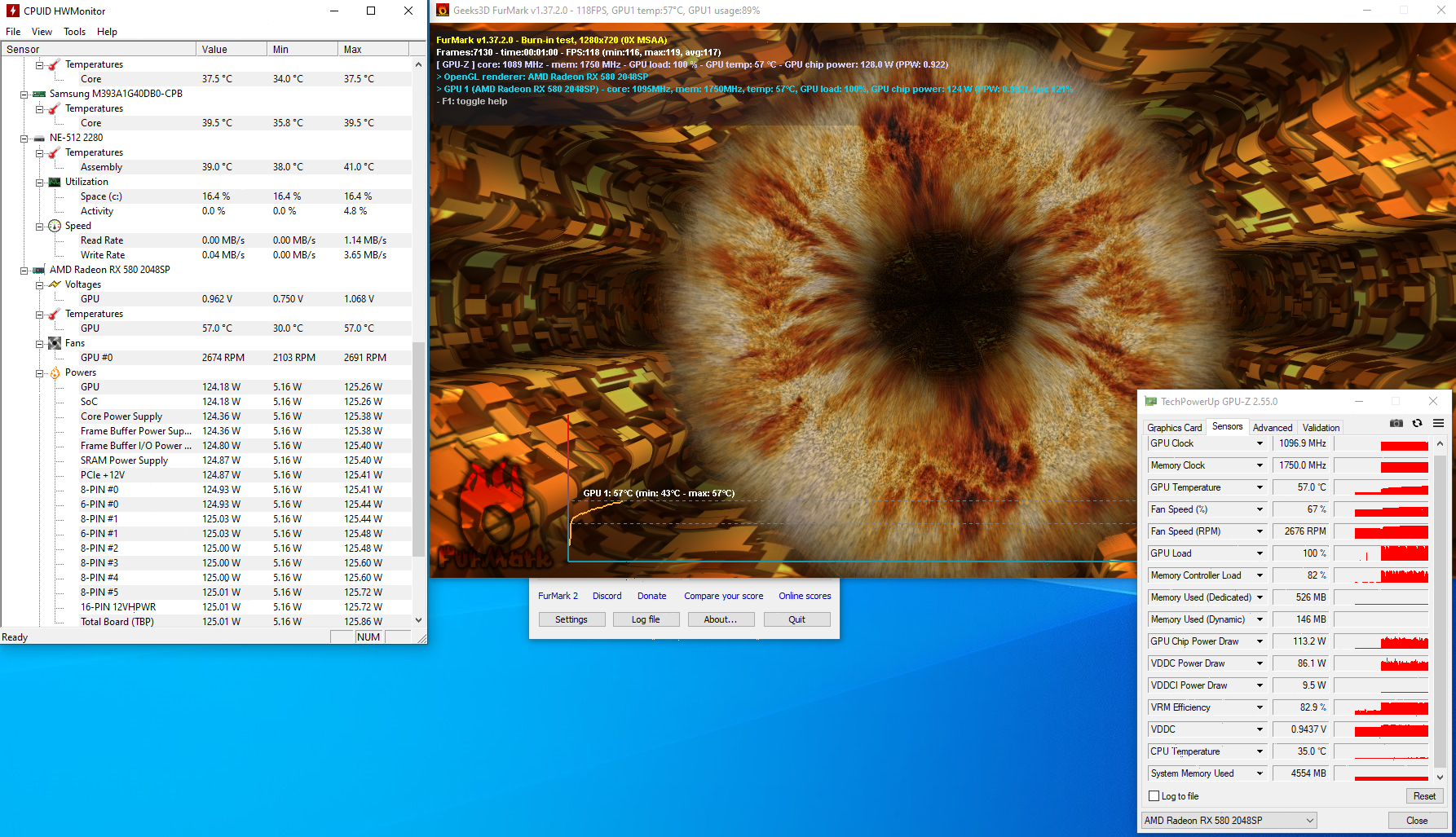Open the GPU selector combo box
Viewport: 1456px width, 837px height.
tap(1229, 821)
